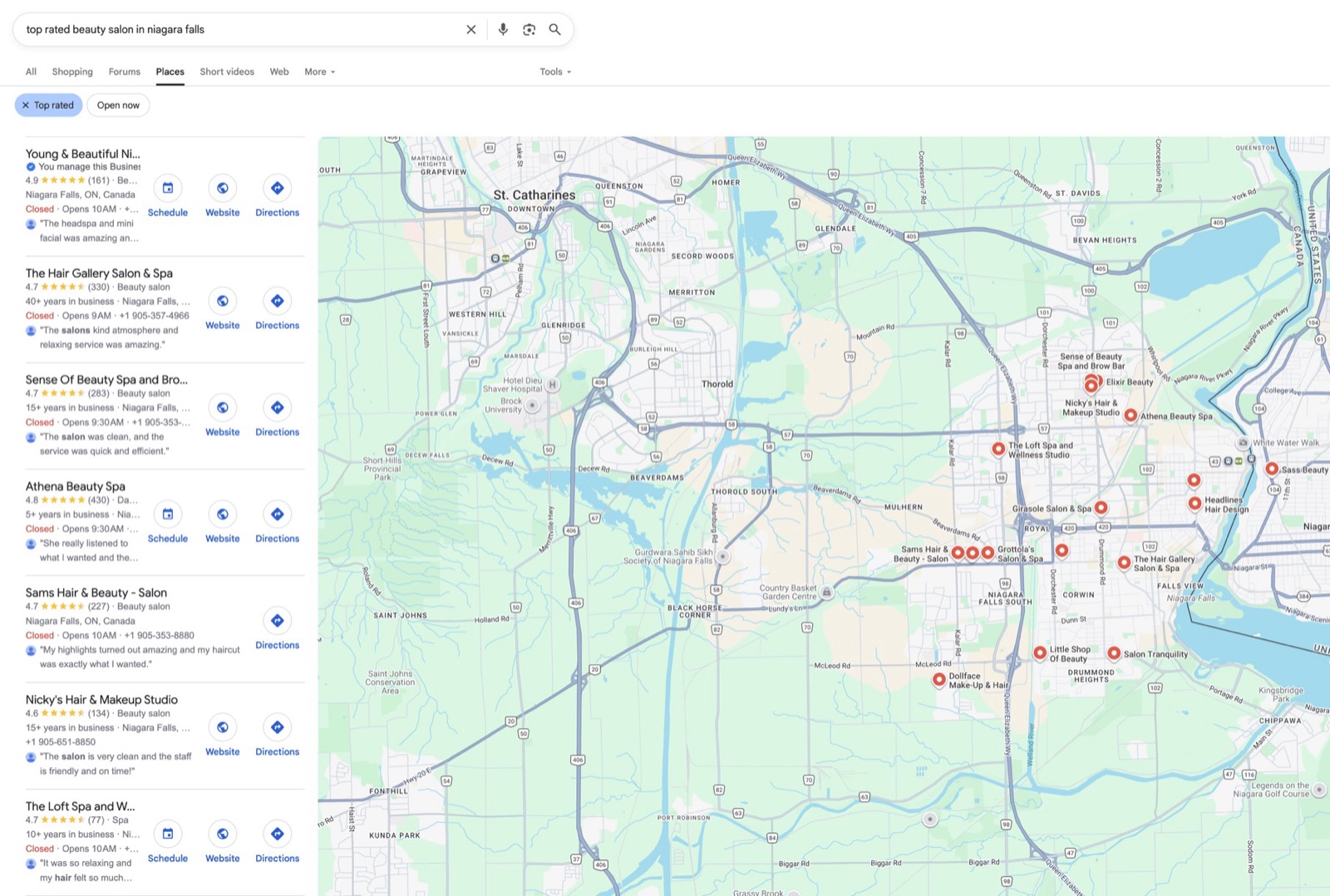This screenshot has width=1330, height=896.
Task: Expand the More search categories dropdown
Action: [x=320, y=71]
